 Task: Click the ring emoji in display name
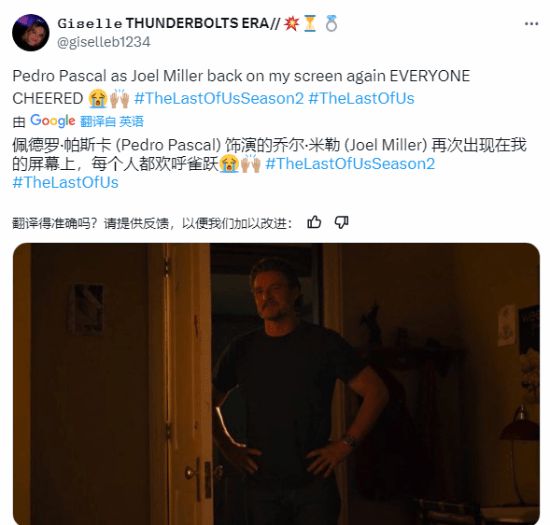coord(331,24)
